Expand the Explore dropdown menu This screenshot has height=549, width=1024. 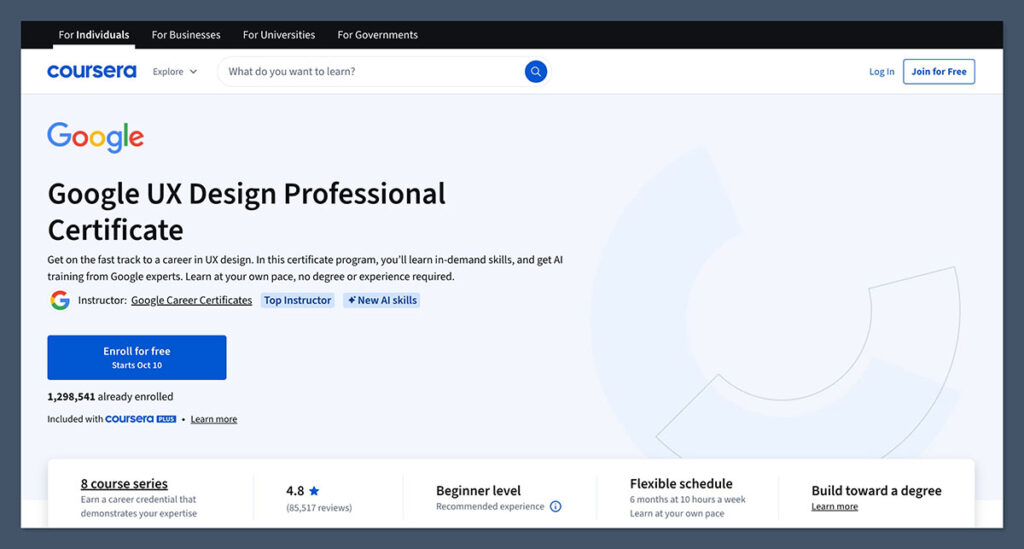click(x=175, y=72)
